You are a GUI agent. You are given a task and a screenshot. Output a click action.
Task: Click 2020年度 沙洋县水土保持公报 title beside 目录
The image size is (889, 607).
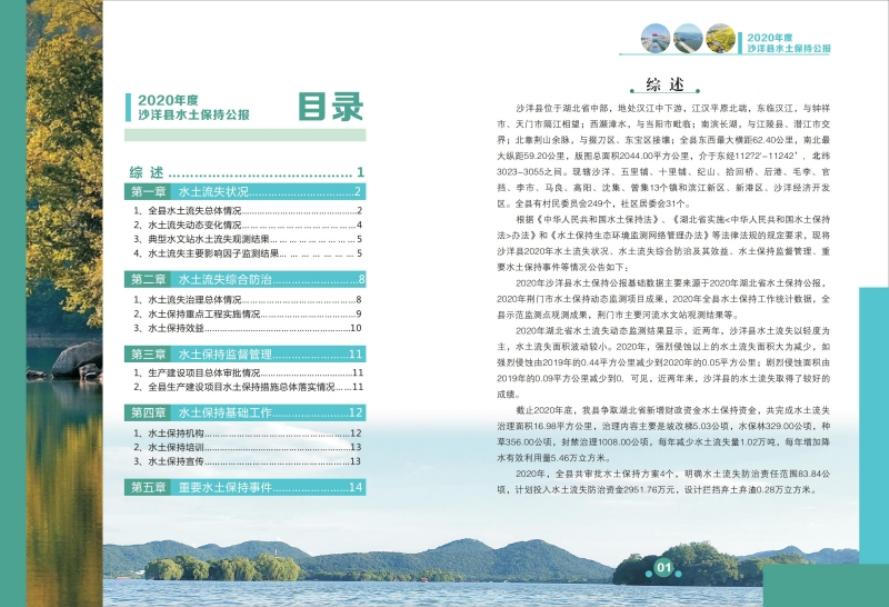point(193,108)
